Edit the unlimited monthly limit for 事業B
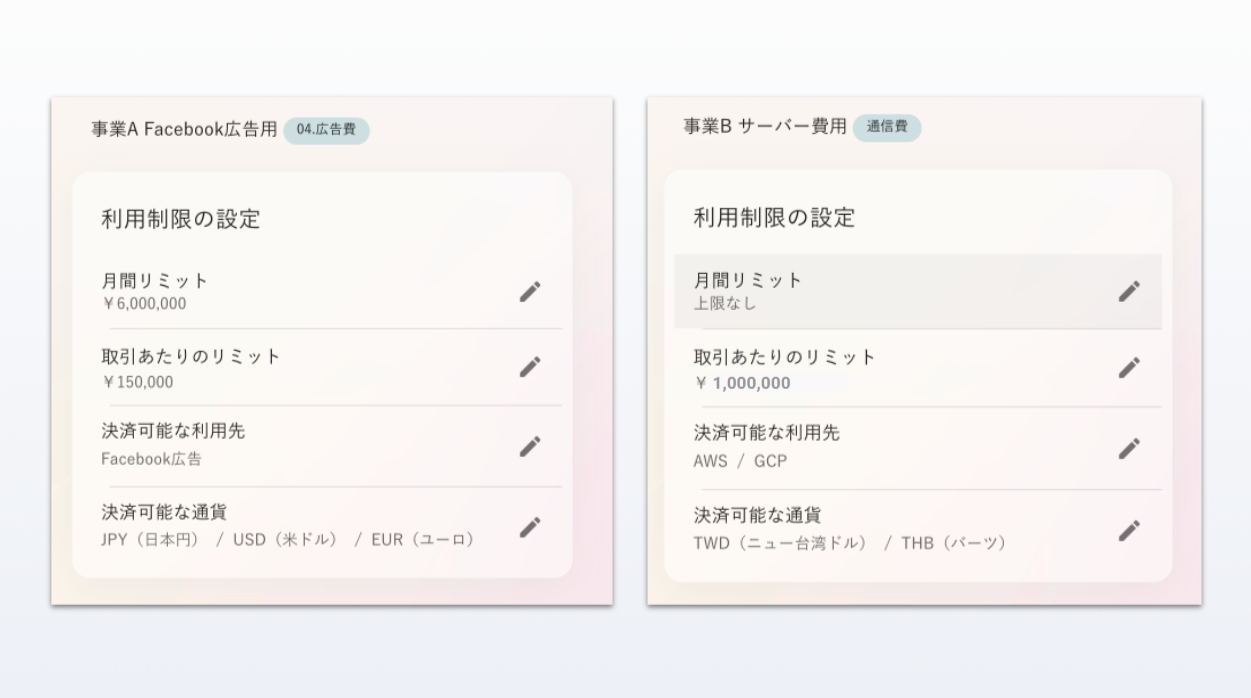1251x698 pixels. point(1129,291)
